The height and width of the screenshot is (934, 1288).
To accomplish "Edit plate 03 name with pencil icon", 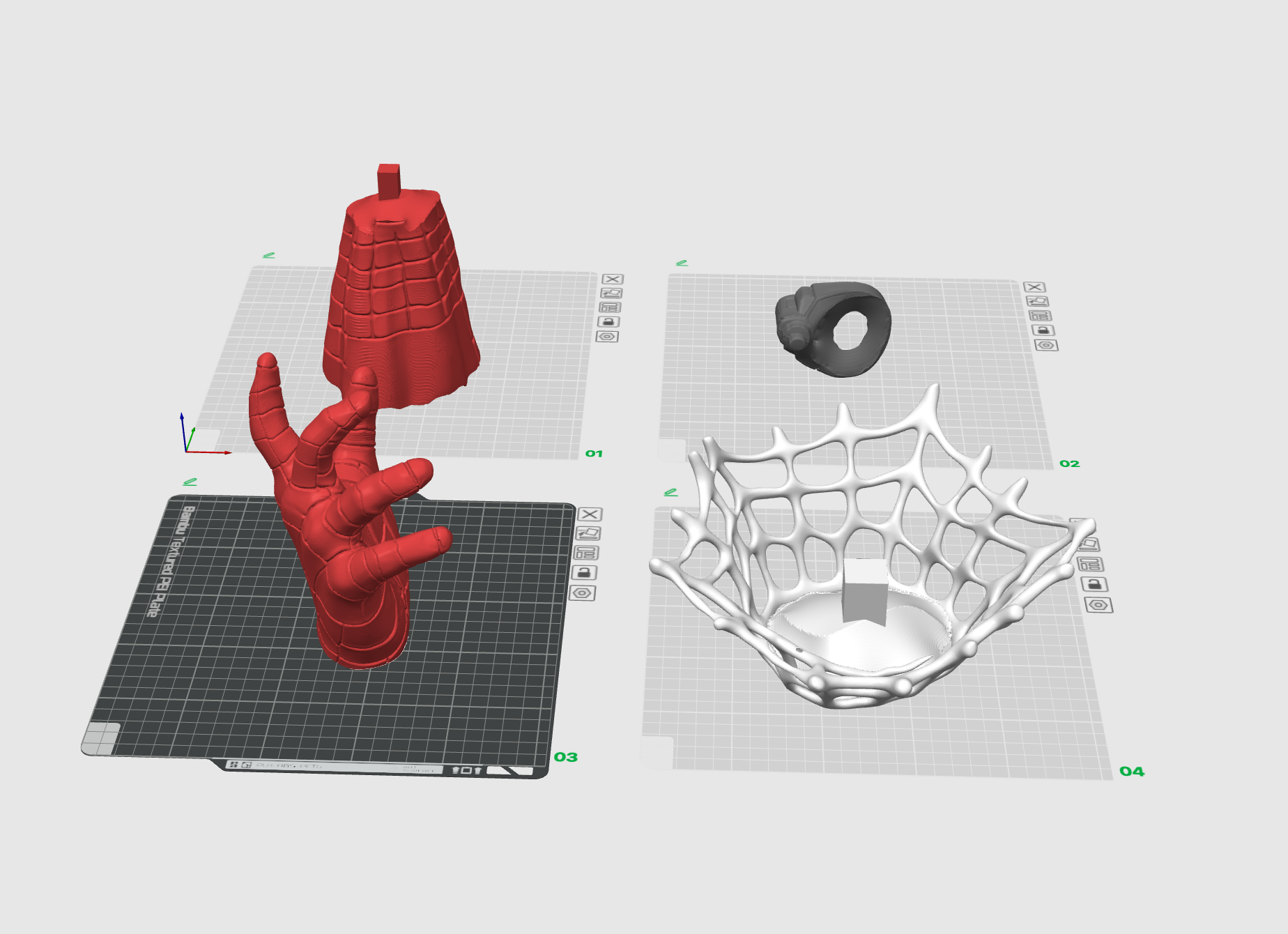I will point(190,482).
